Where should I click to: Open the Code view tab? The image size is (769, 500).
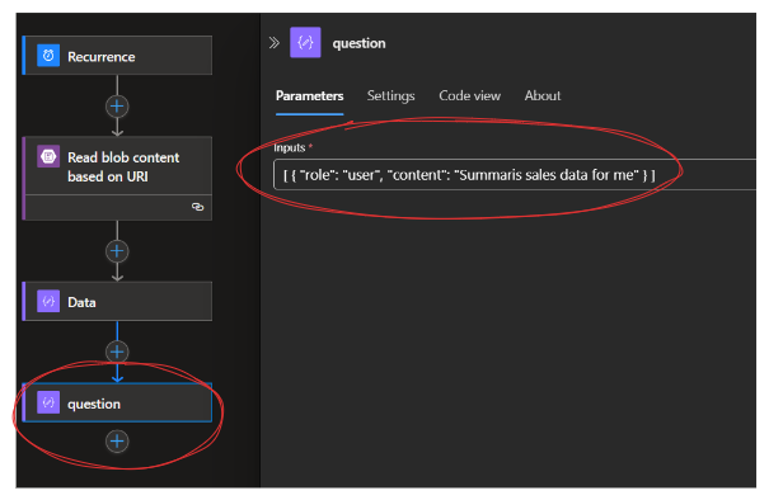tap(469, 96)
